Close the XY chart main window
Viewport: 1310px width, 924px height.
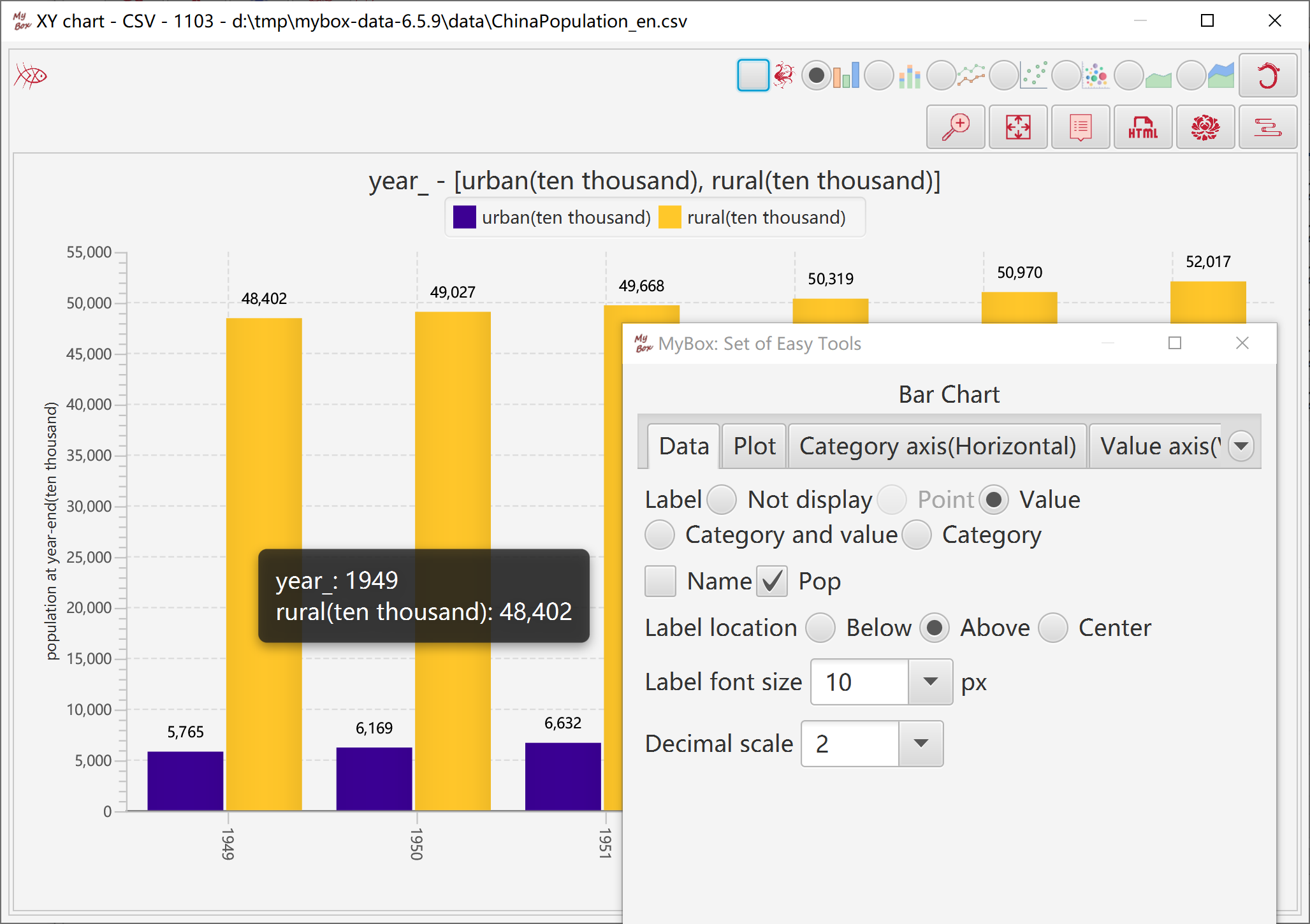point(1275,21)
